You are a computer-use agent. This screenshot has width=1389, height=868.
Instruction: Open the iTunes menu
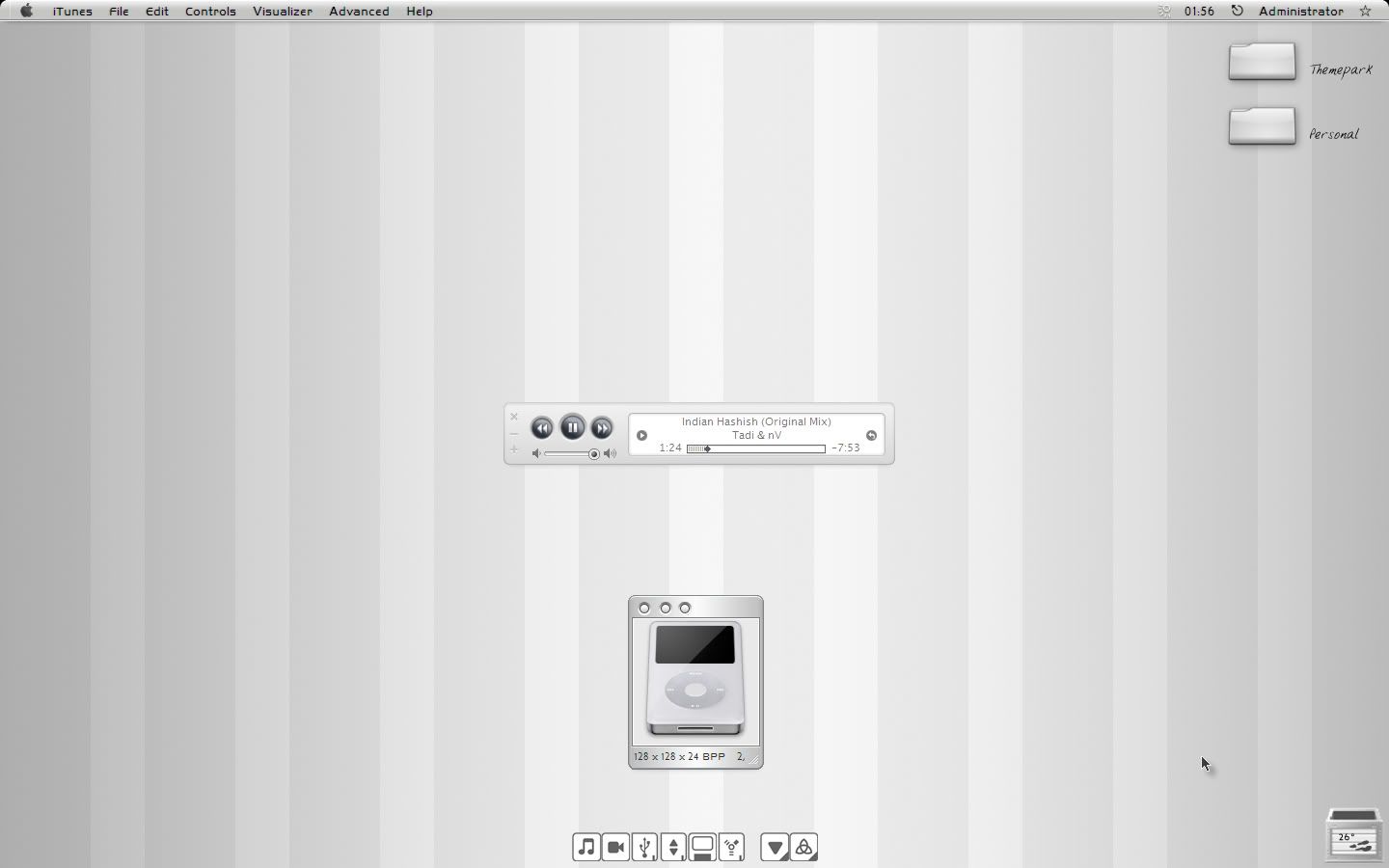(72, 12)
